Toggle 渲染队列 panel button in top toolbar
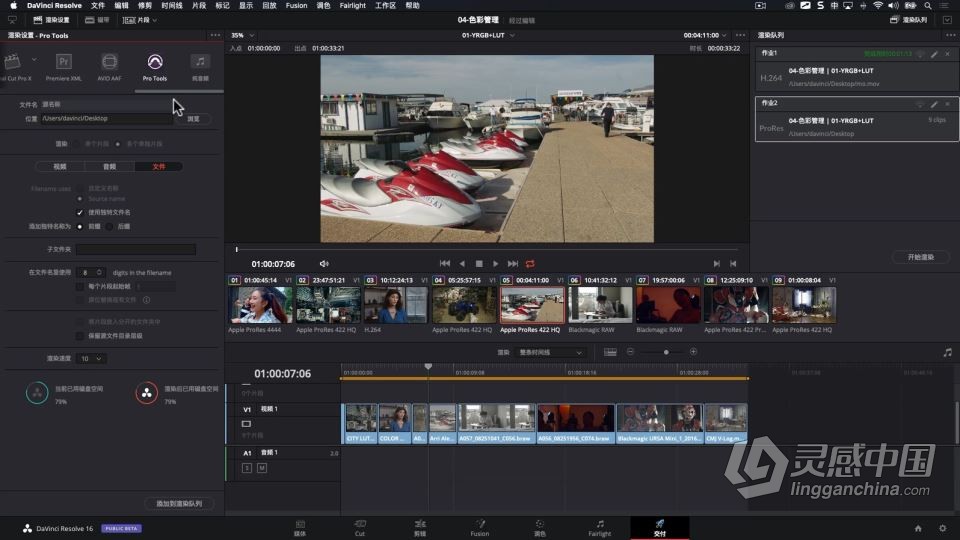This screenshot has height=540, width=960. 909,20
